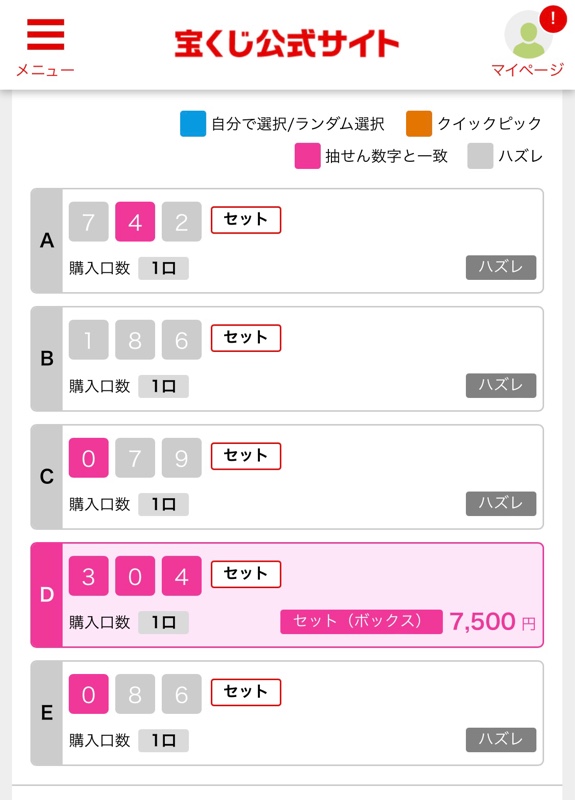
Task: Select the orange クイックピック legend swatch
Action: point(419,123)
